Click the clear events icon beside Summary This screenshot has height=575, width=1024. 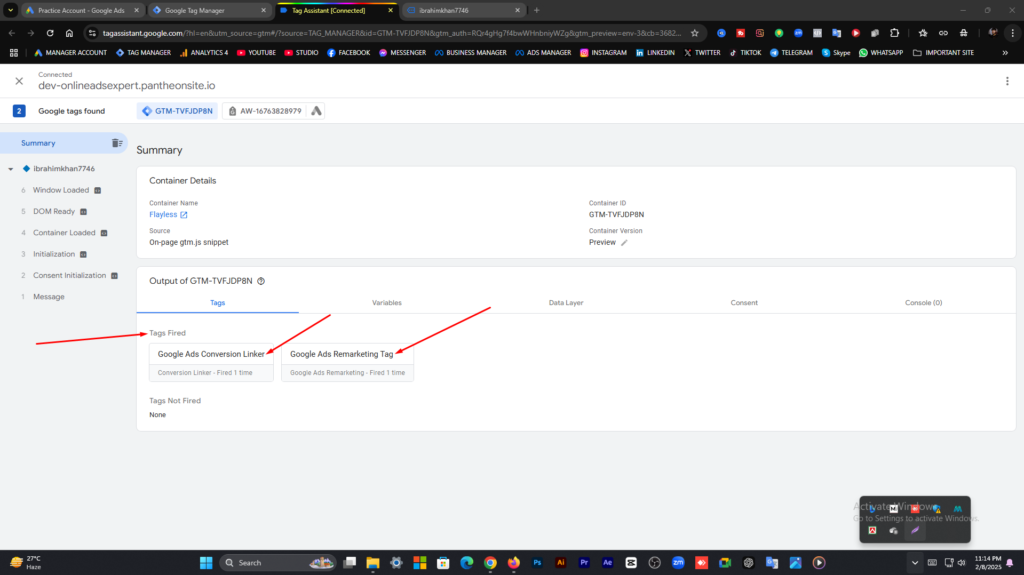[117, 143]
